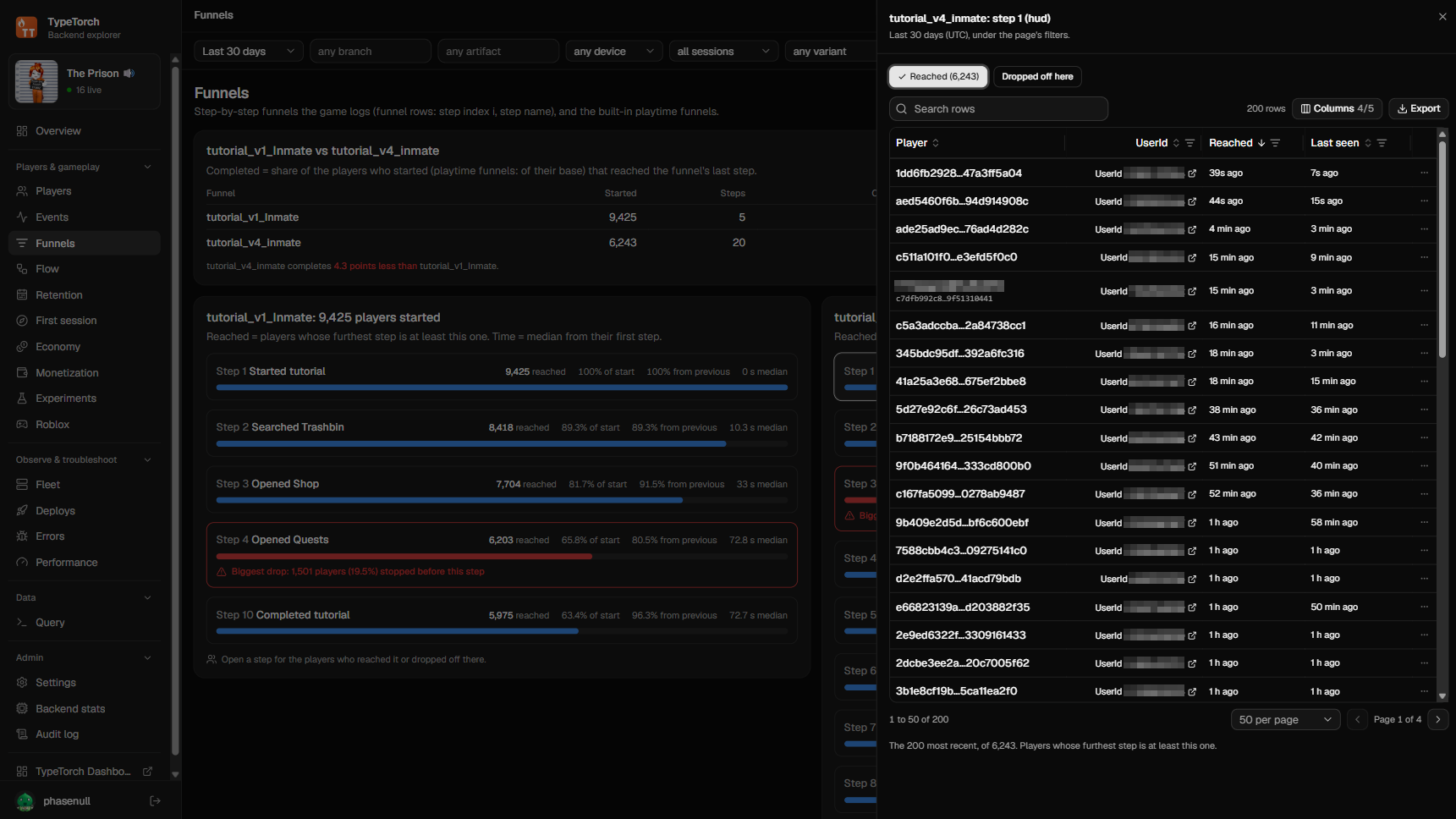The width and height of the screenshot is (1456, 819).
Task: Open row menu for player c5a3adccba...2a84738cc1
Action: tap(1424, 325)
